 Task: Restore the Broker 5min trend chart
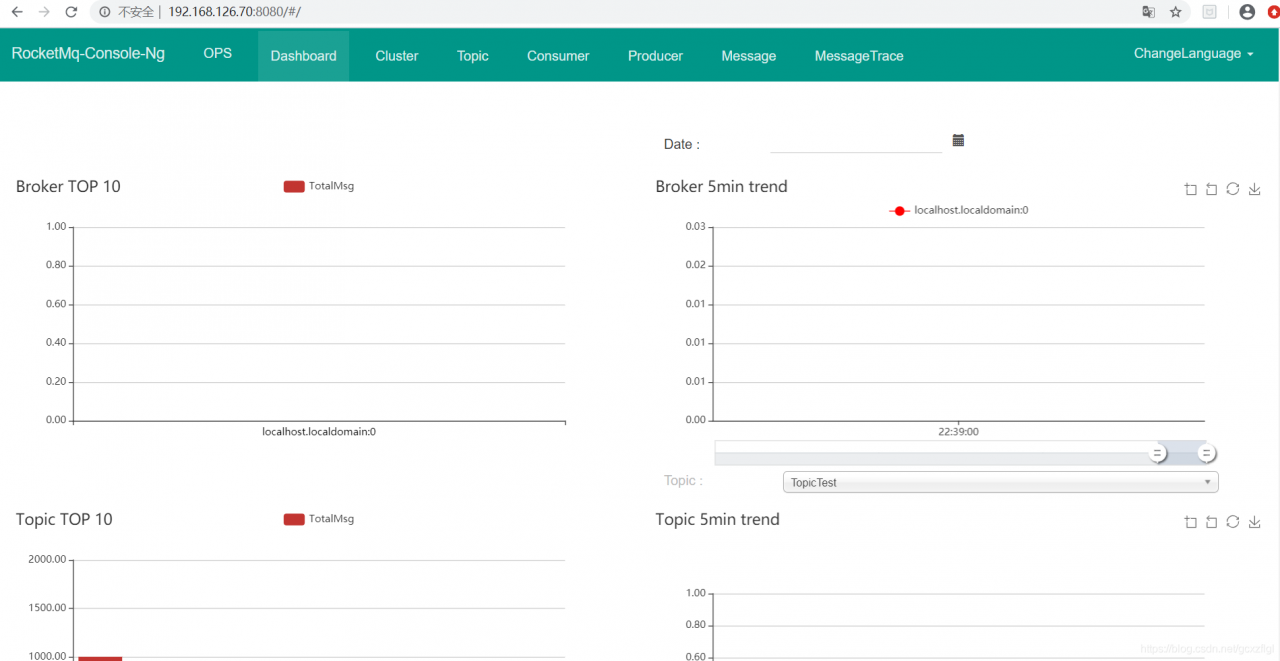[x=1233, y=189]
